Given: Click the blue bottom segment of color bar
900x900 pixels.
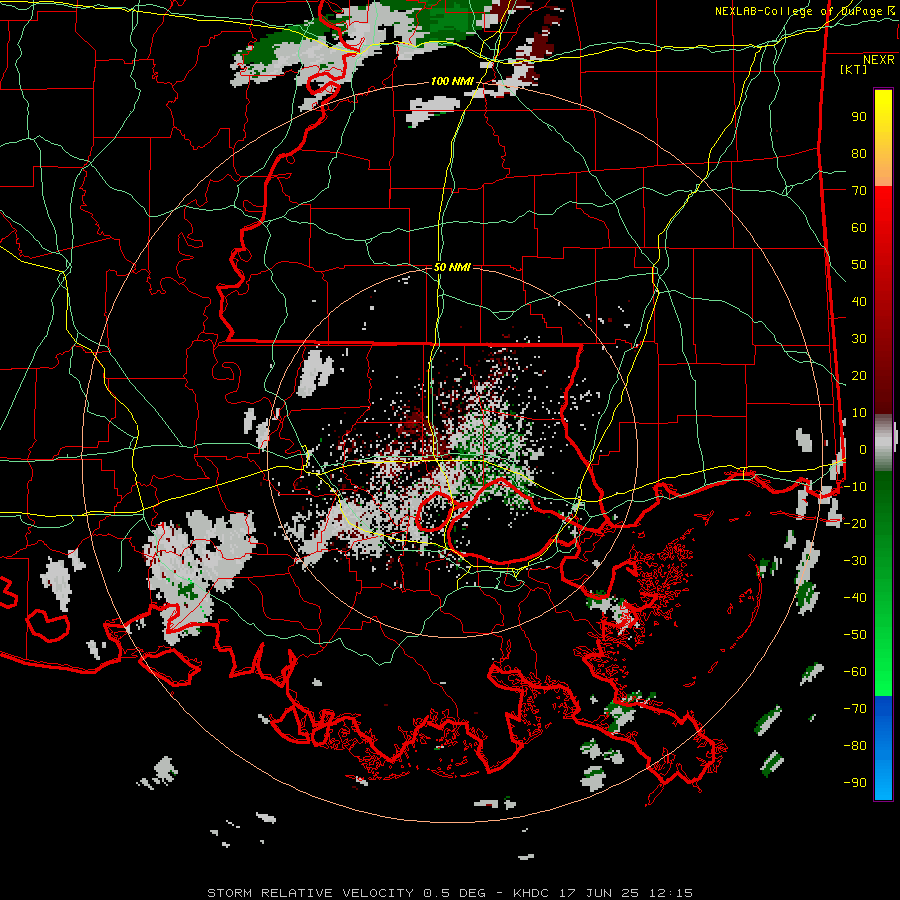Looking at the screenshot, I should point(883,748).
